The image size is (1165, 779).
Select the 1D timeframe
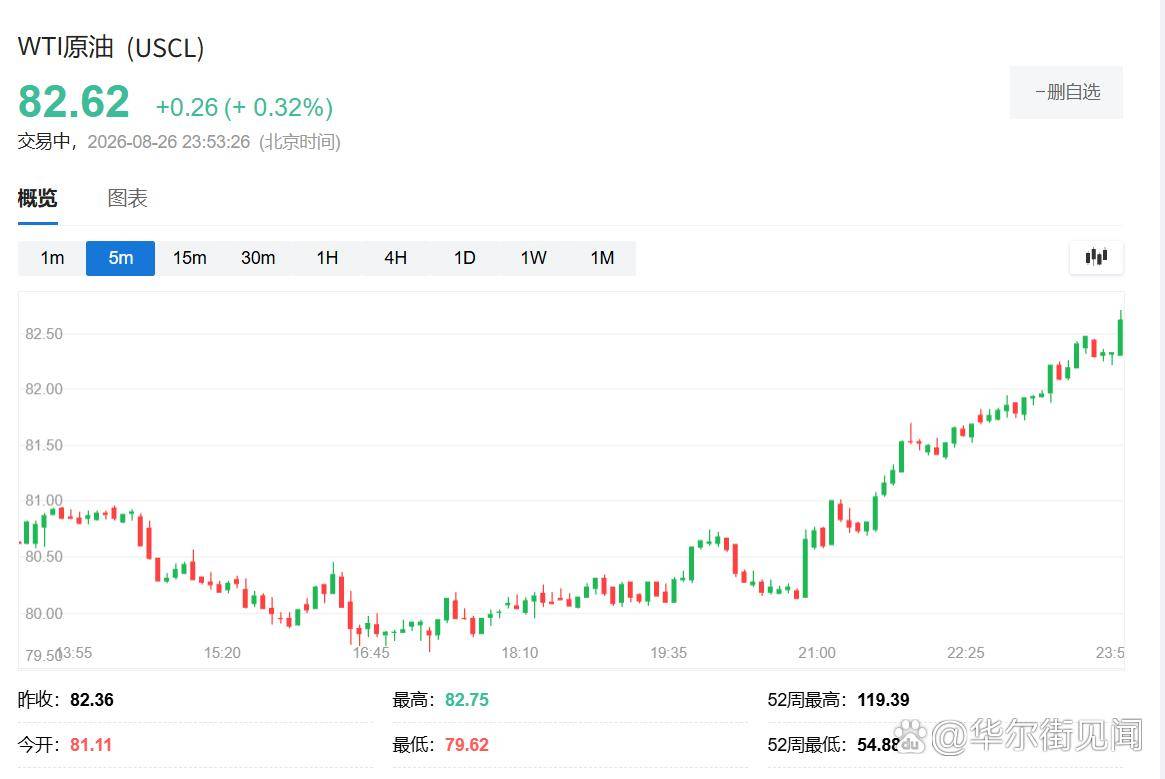click(x=464, y=258)
